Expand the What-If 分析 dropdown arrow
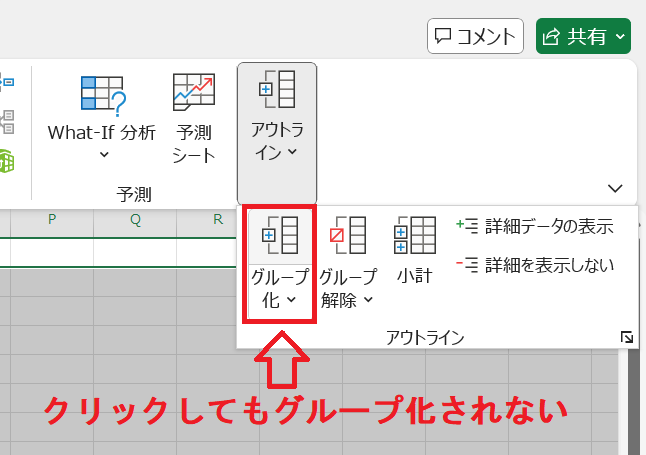This screenshot has width=646, height=455. [x=103, y=155]
